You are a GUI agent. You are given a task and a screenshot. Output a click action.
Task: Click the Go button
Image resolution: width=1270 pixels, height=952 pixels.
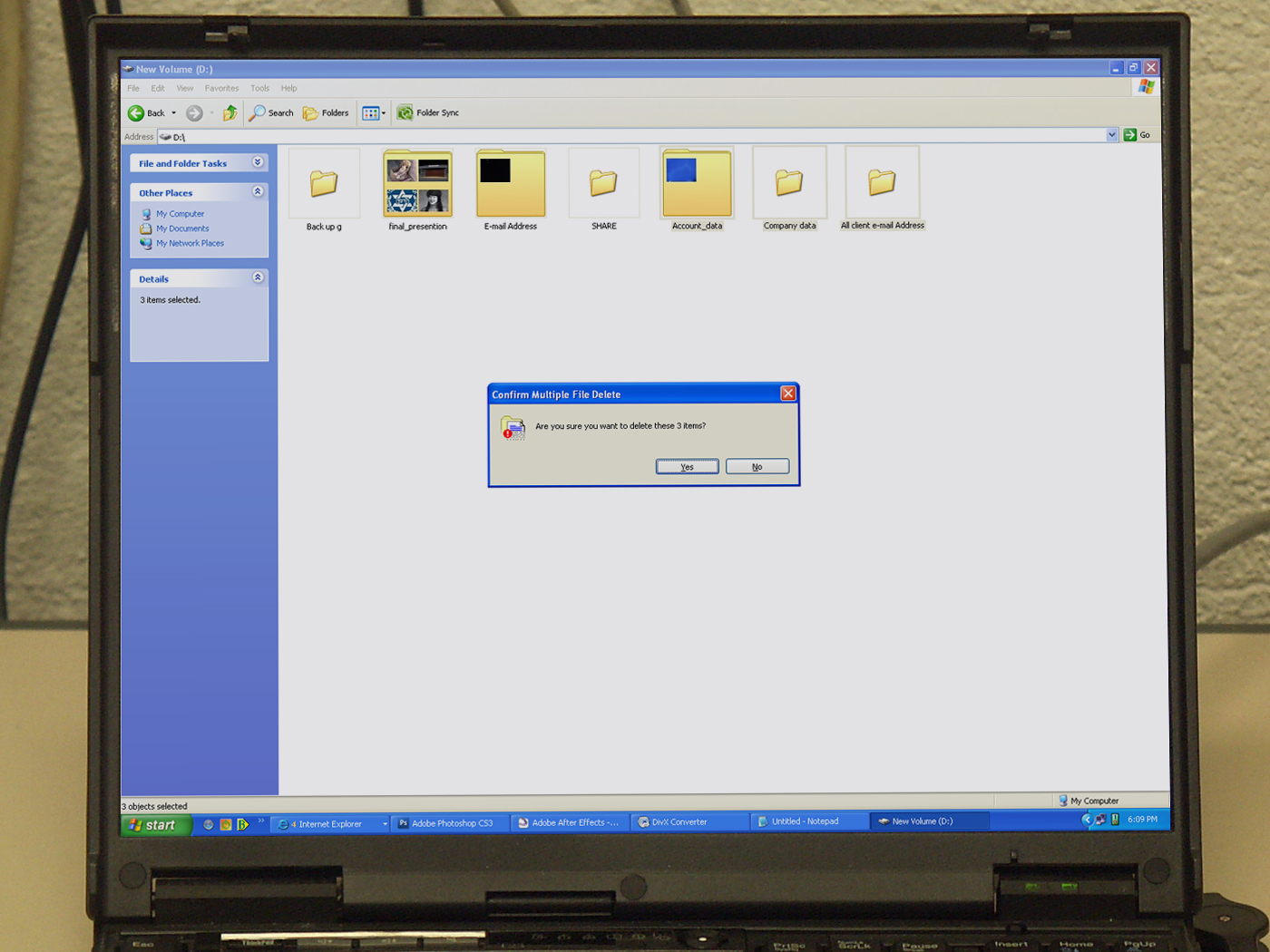click(x=1137, y=135)
